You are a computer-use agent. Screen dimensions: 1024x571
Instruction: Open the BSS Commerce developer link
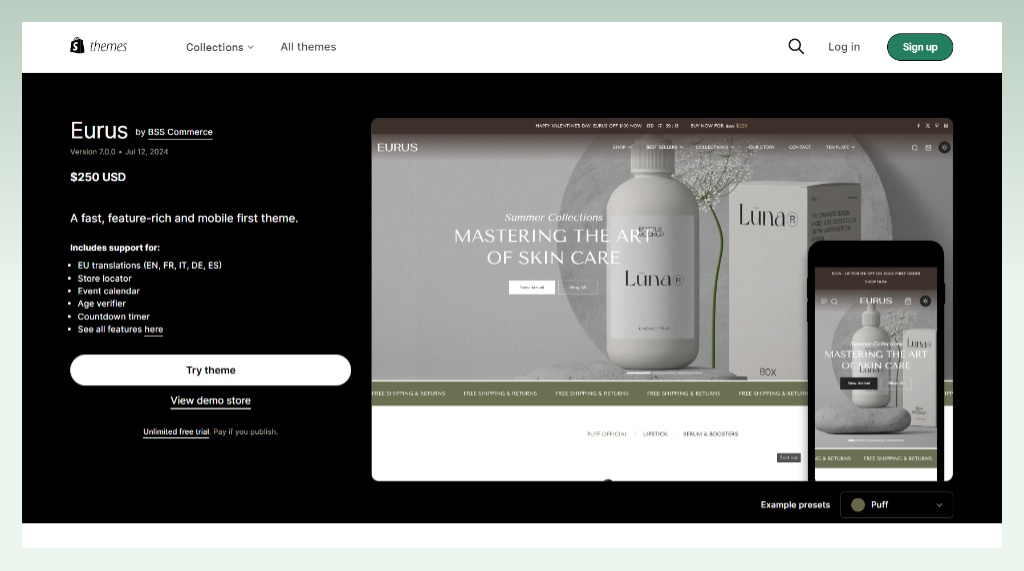pyautogui.click(x=180, y=132)
